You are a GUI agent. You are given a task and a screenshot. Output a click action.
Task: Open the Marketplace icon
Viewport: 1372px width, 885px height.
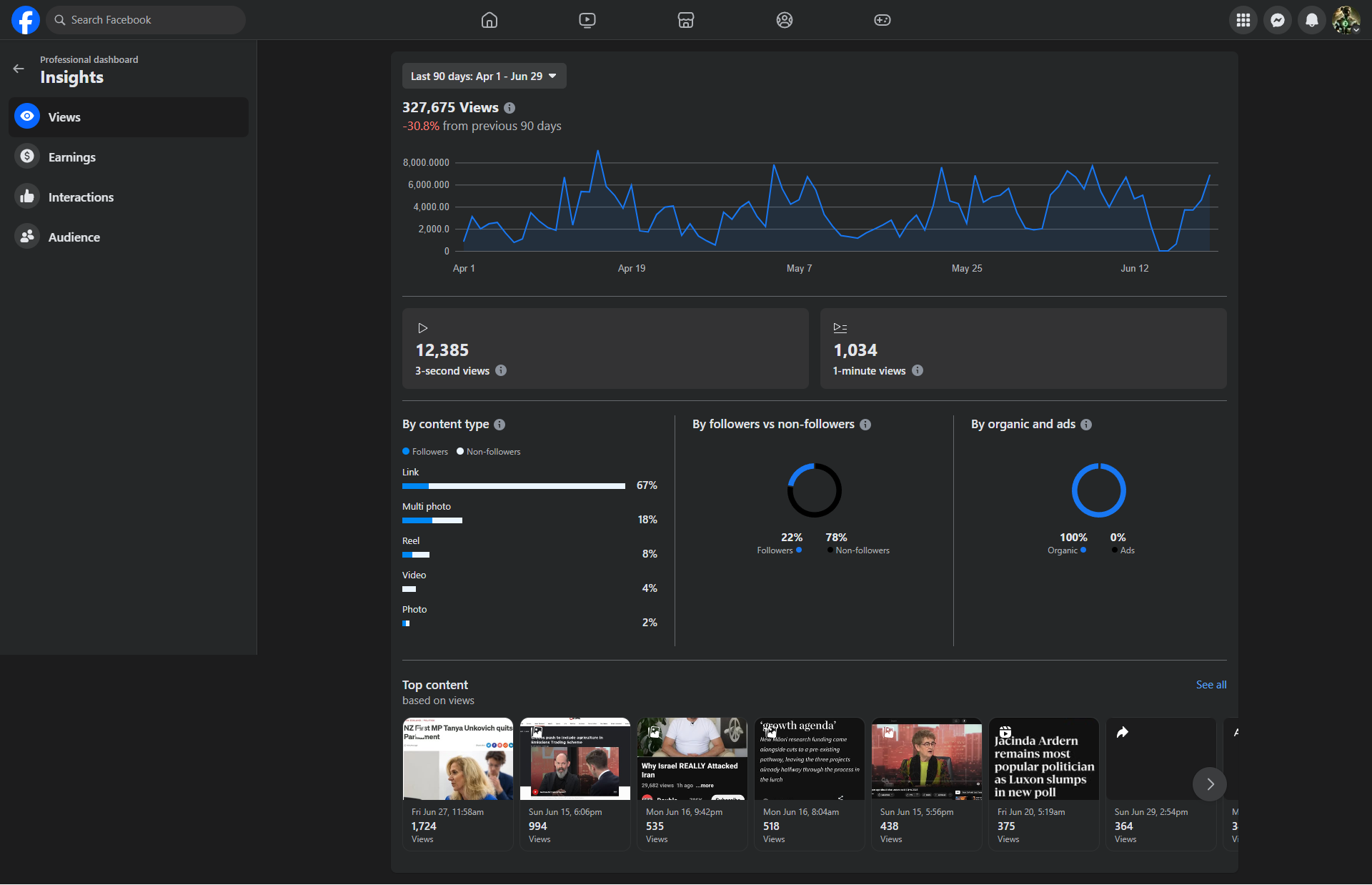point(686,20)
